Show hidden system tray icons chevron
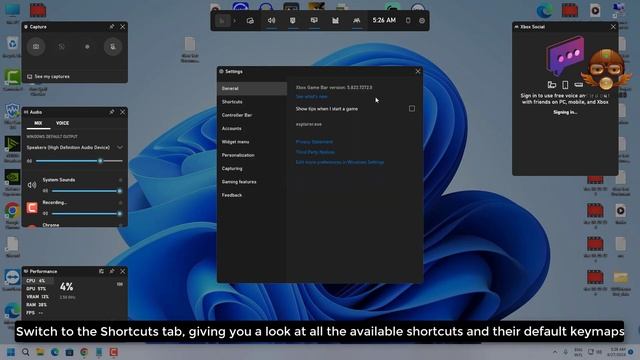Viewport: 640px width, 360px height. 555,352
